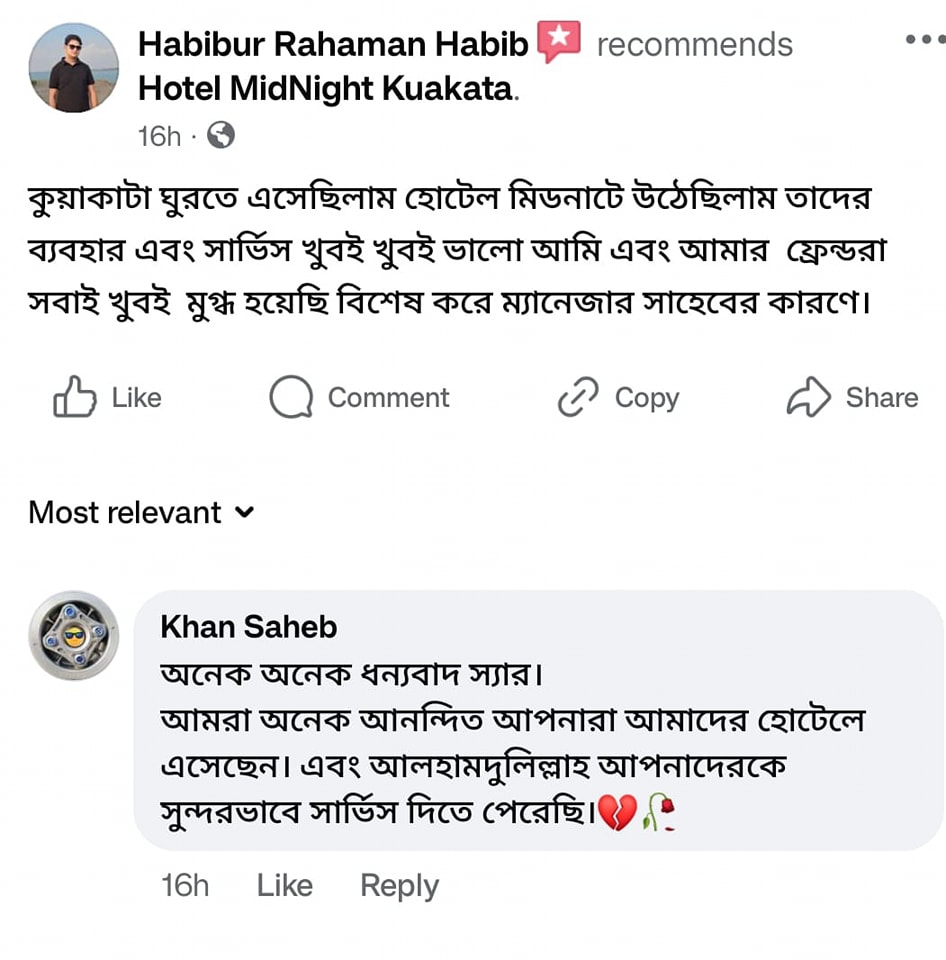The image size is (946, 960).
Task: Click the globe public-privacy icon
Action: pyautogui.click(x=220, y=135)
